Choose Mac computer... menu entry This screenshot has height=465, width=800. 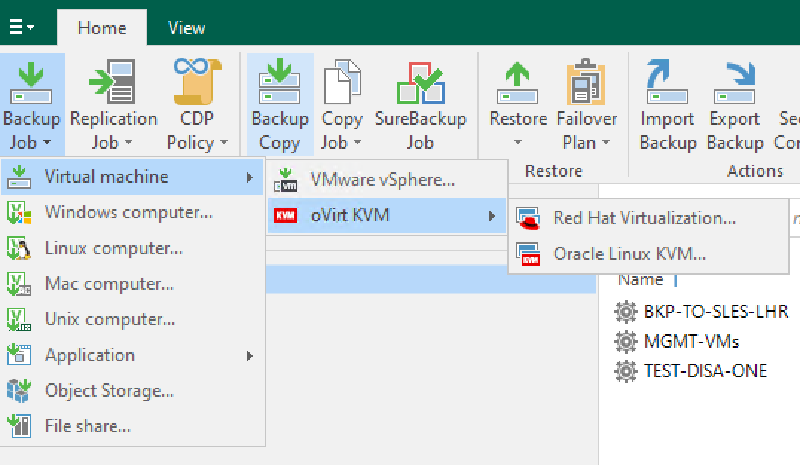point(132,284)
